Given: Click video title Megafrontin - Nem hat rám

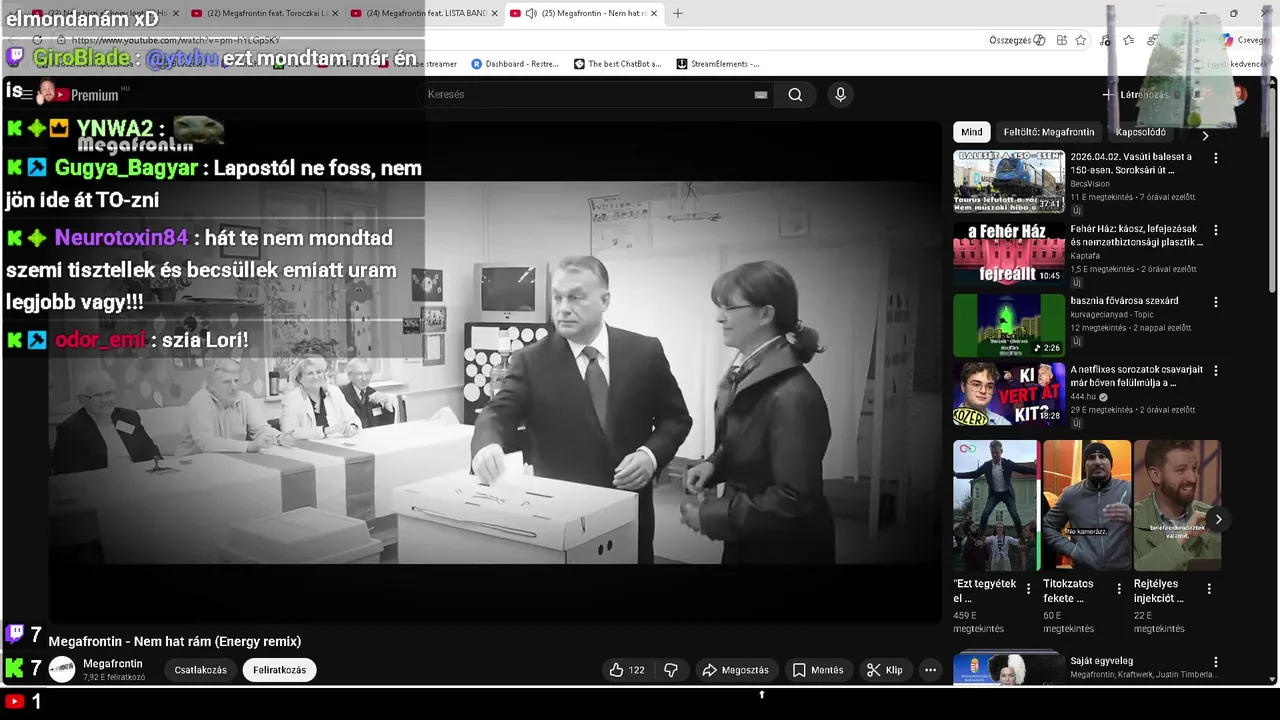Looking at the screenshot, I should 175,641.
